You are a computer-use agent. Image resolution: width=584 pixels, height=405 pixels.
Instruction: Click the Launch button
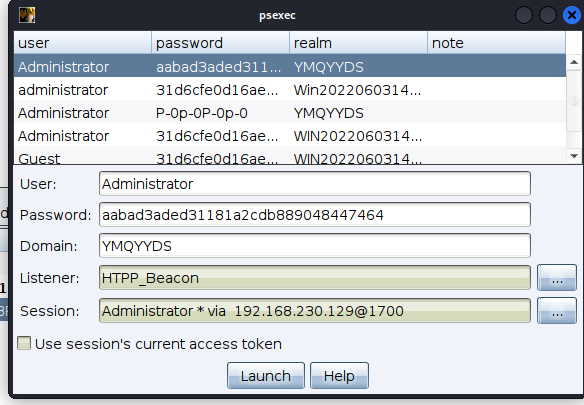tap(266, 376)
